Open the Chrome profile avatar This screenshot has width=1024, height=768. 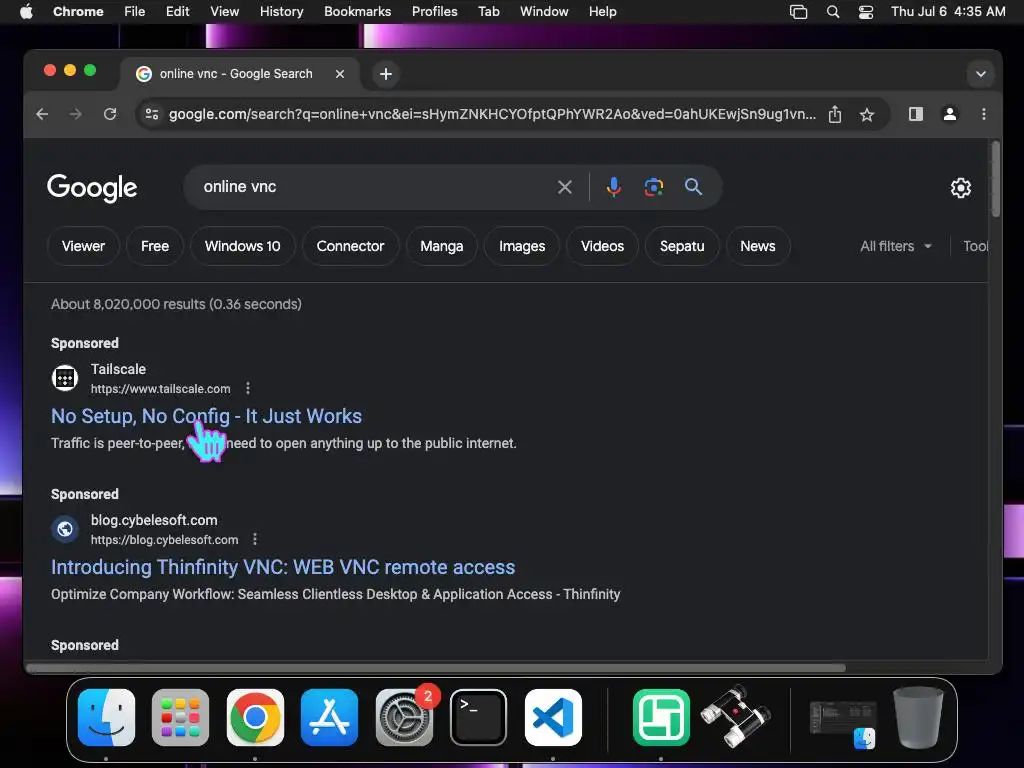coord(950,114)
